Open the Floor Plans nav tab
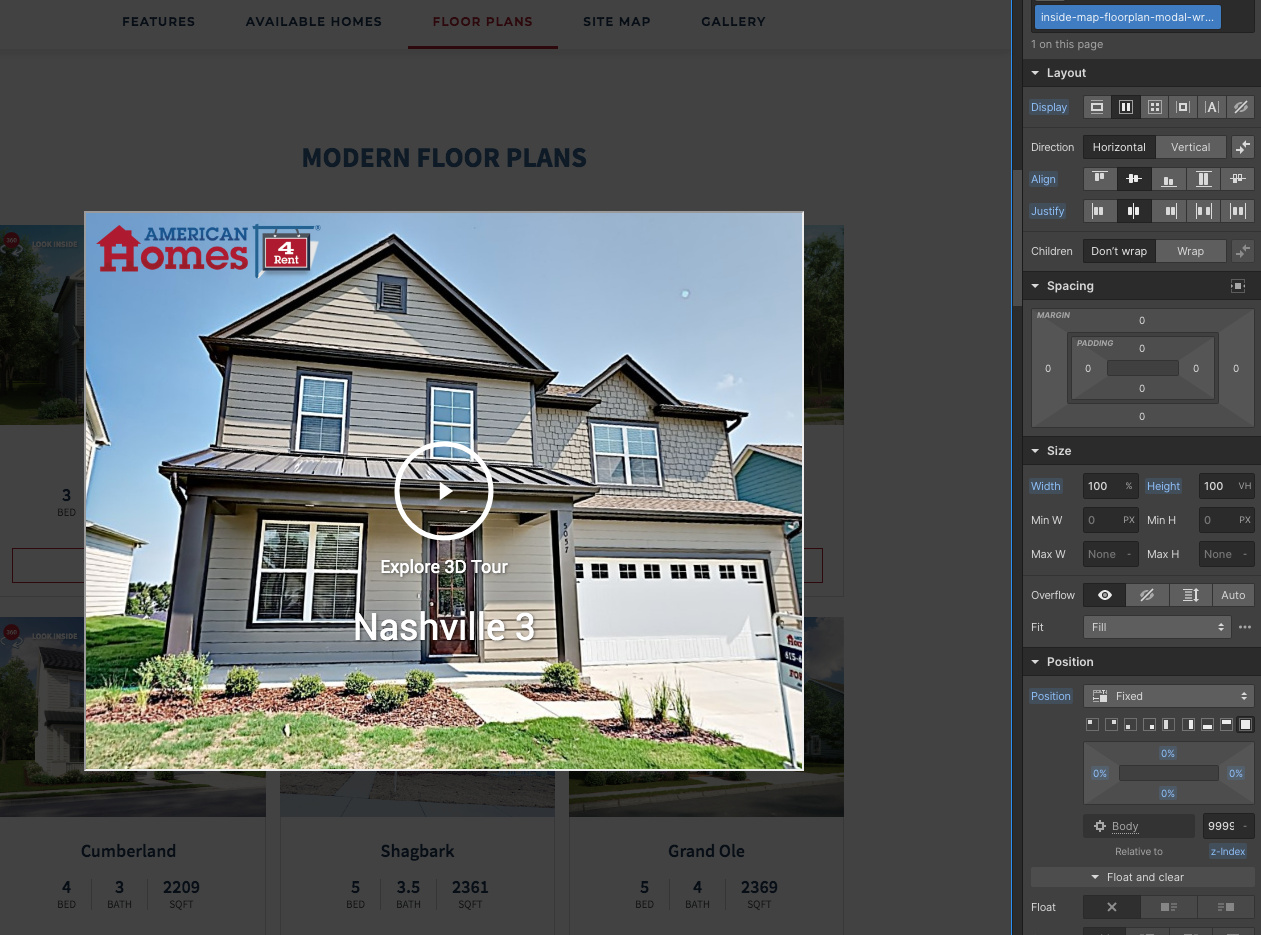Viewport: 1261px width, 935px height. [x=483, y=22]
